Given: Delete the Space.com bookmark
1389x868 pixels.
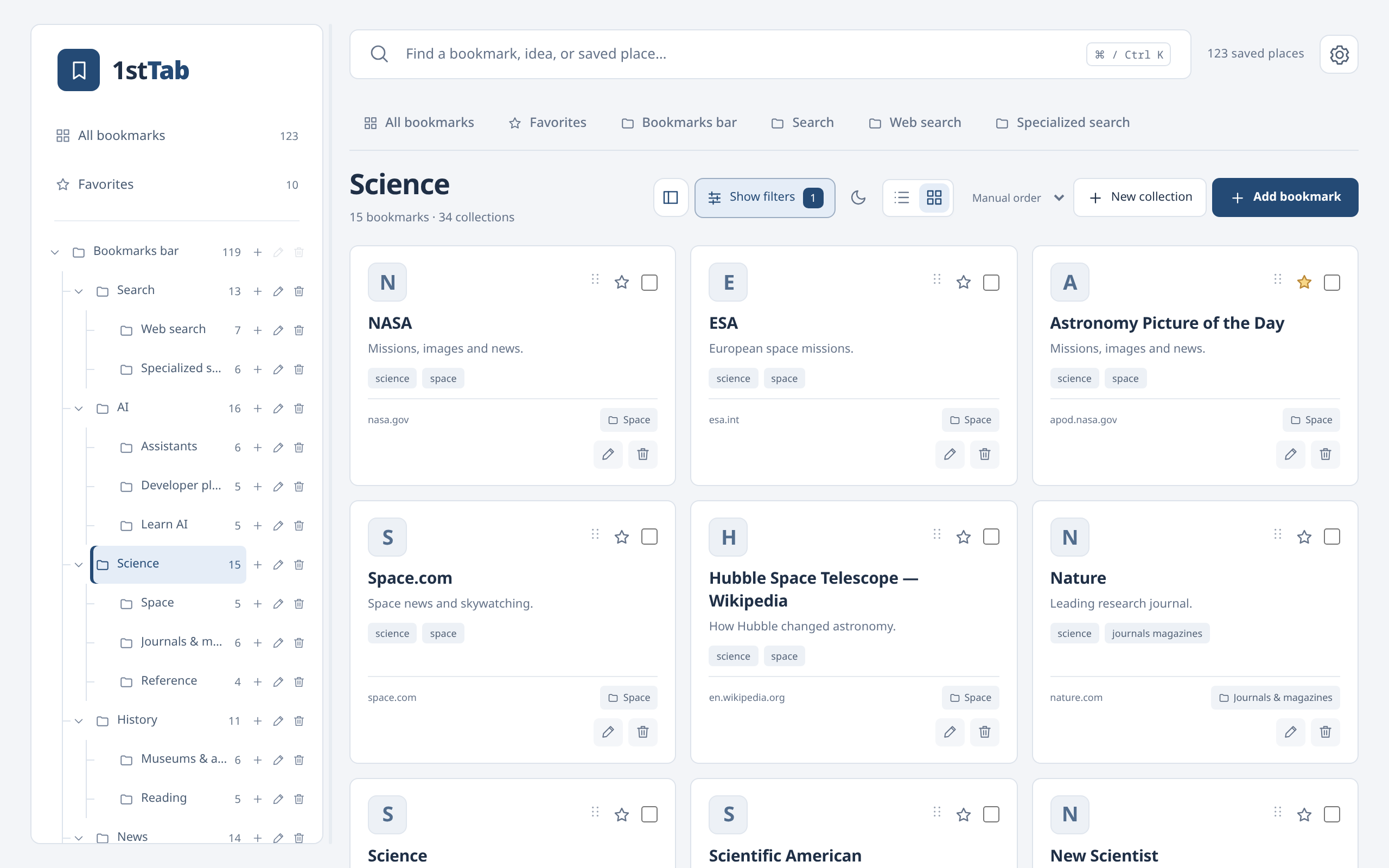Looking at the screenshot, I should coord(642,731).
